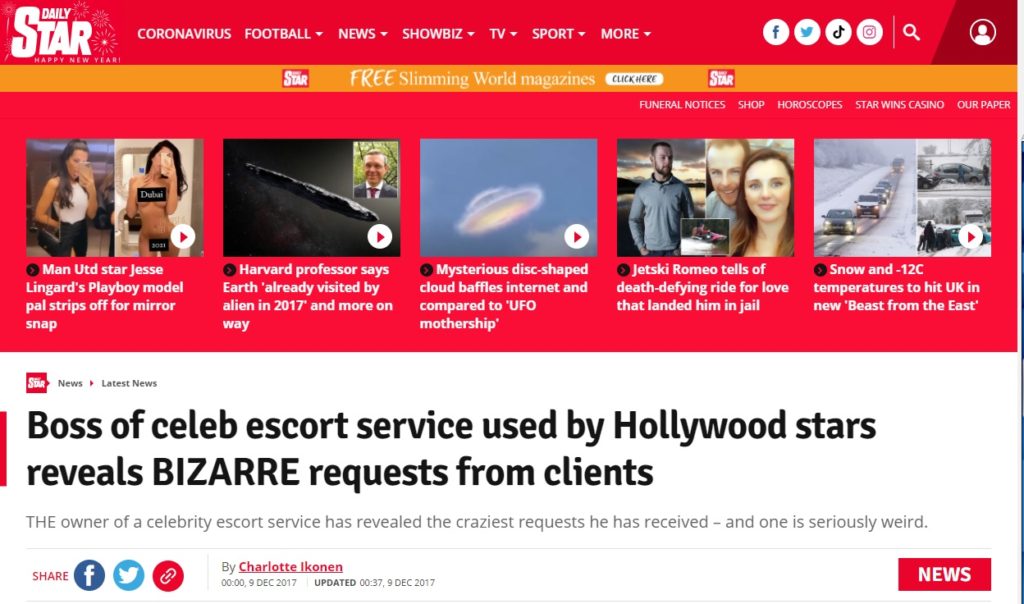
Task: Click the Latest News breadcrumb
Action: pyautogui.click(x=130, y=383)
